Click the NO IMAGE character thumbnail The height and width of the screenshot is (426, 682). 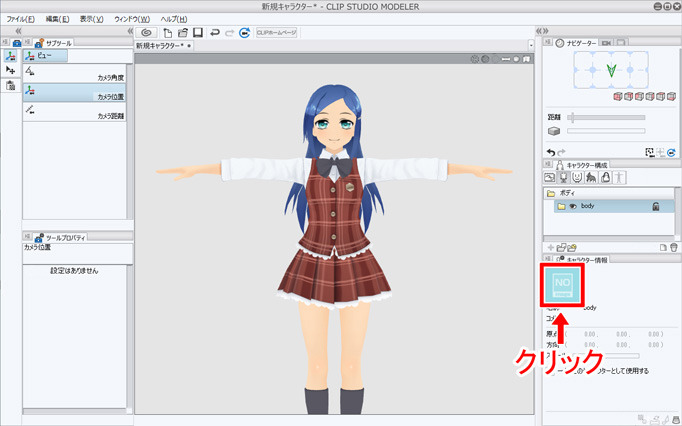point(560,287)
